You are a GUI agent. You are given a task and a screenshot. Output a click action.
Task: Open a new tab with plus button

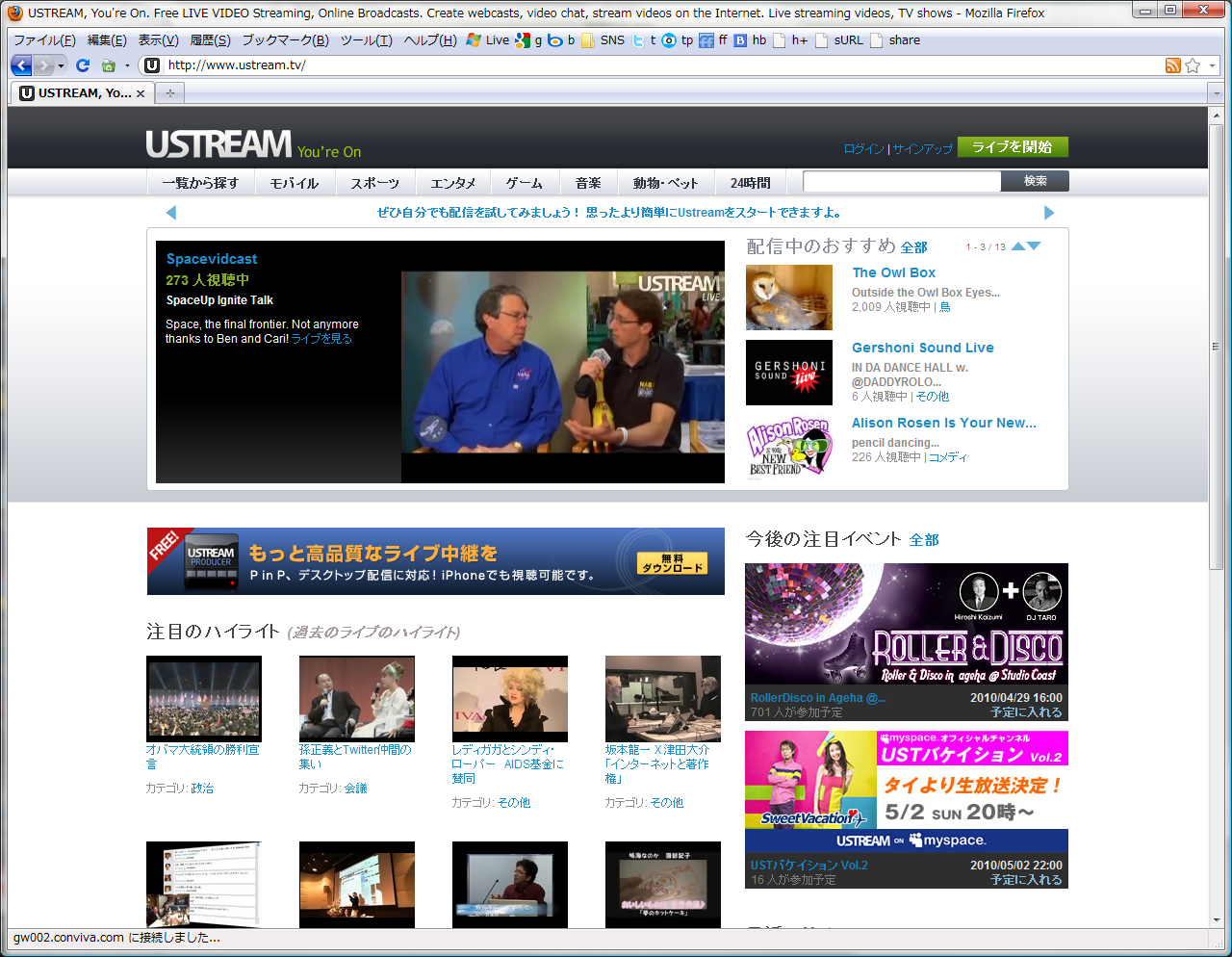tap(170, 93)
